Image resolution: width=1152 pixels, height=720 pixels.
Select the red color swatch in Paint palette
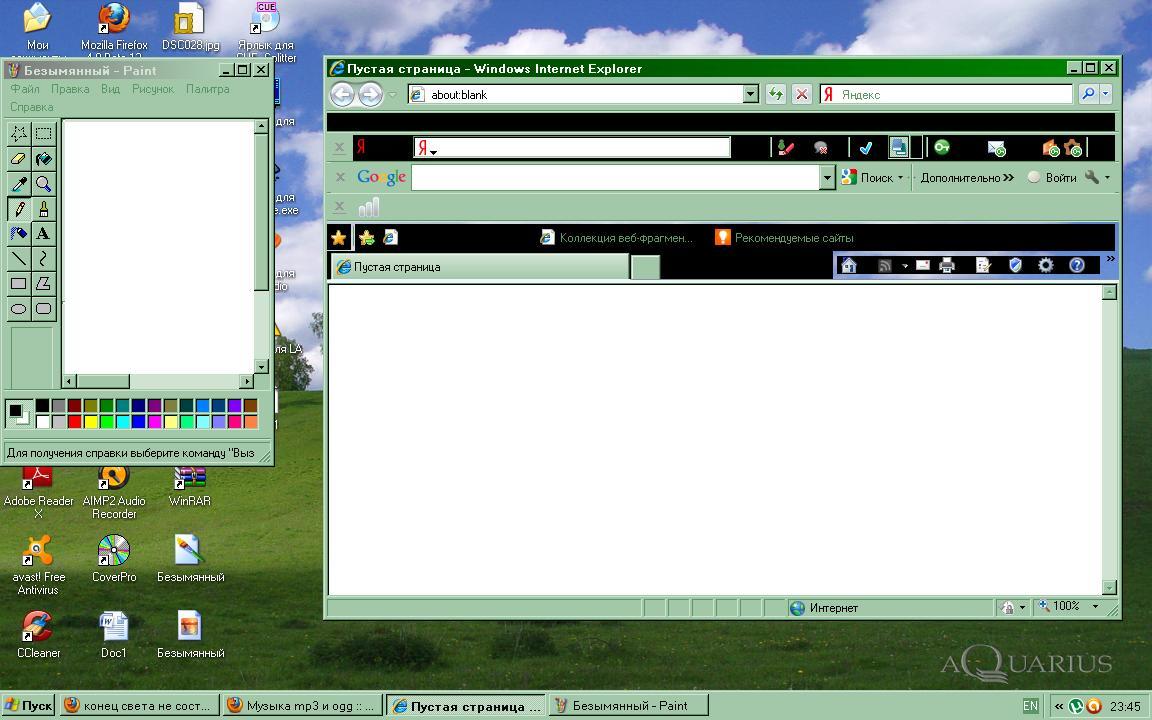[x=74, y=422]
